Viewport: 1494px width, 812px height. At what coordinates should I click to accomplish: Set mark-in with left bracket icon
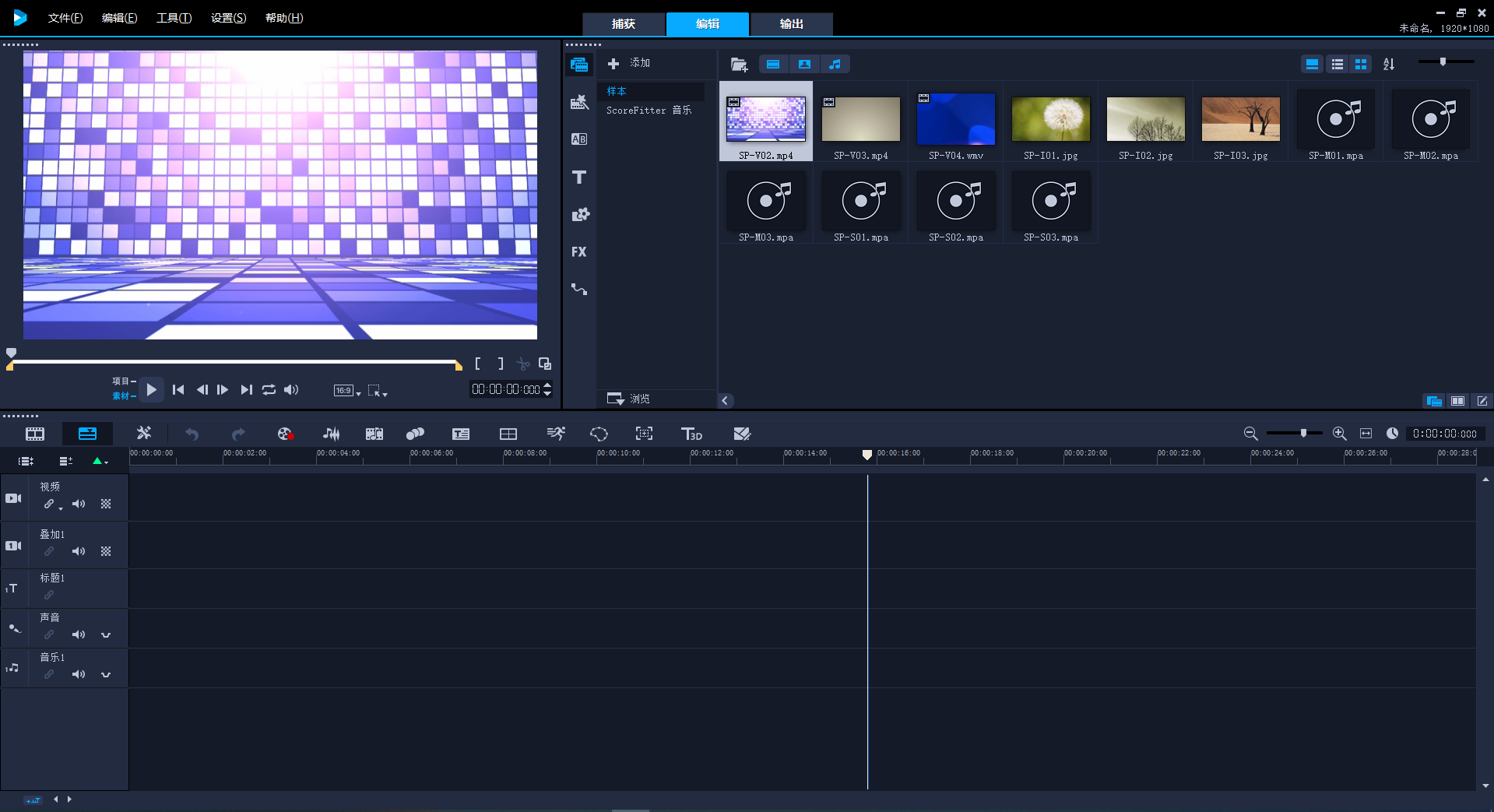pos(477,364)
